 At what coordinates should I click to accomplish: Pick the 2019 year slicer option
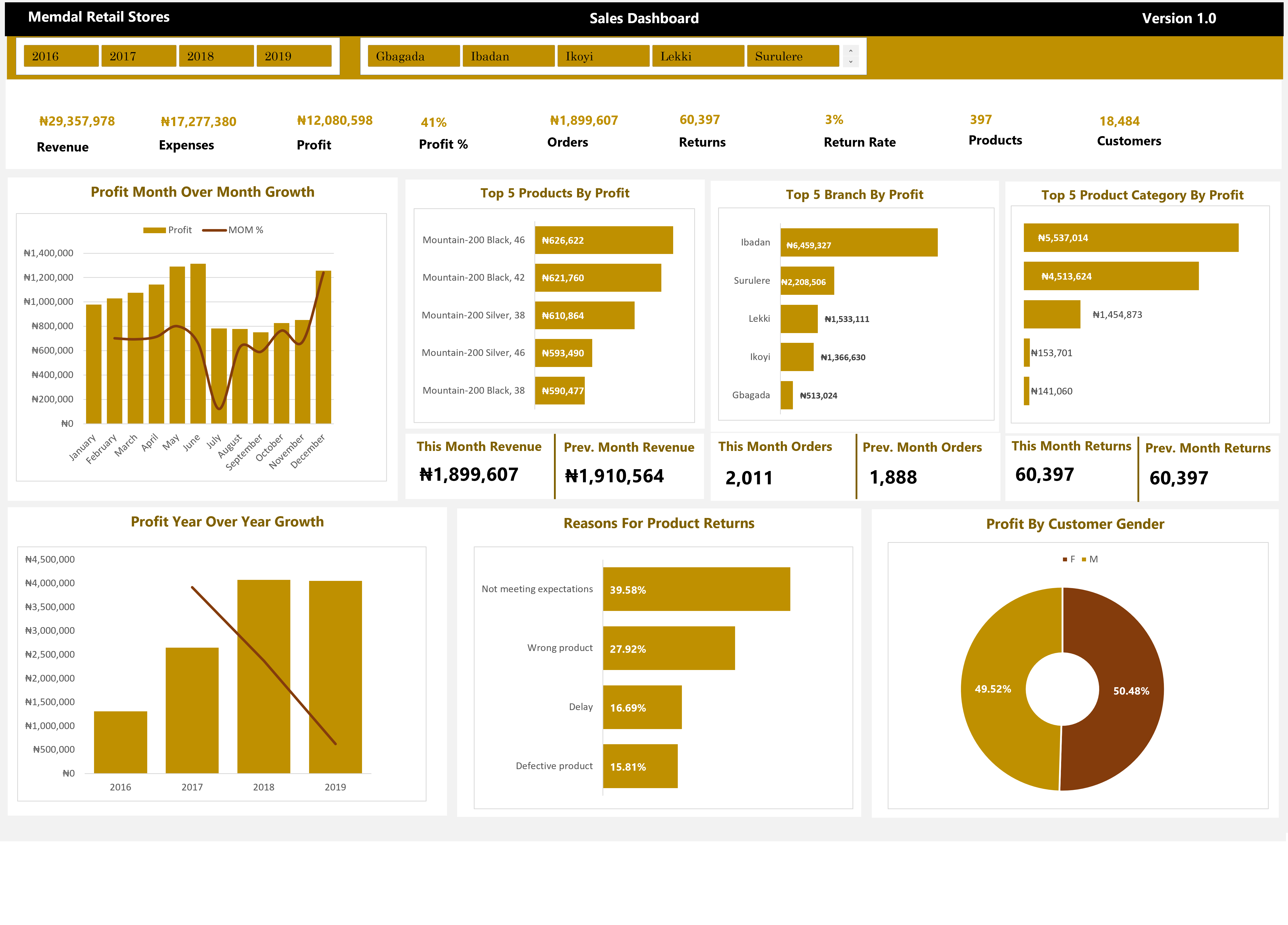[294, 56]
